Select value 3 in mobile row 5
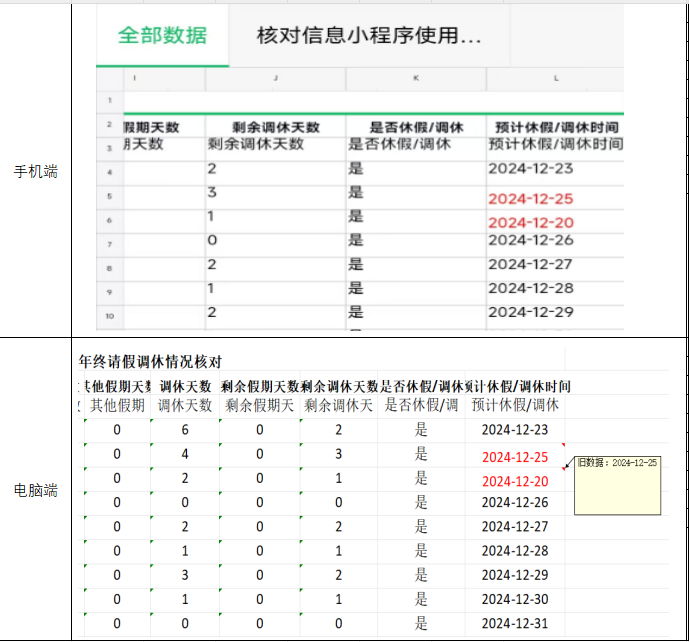 212,192
